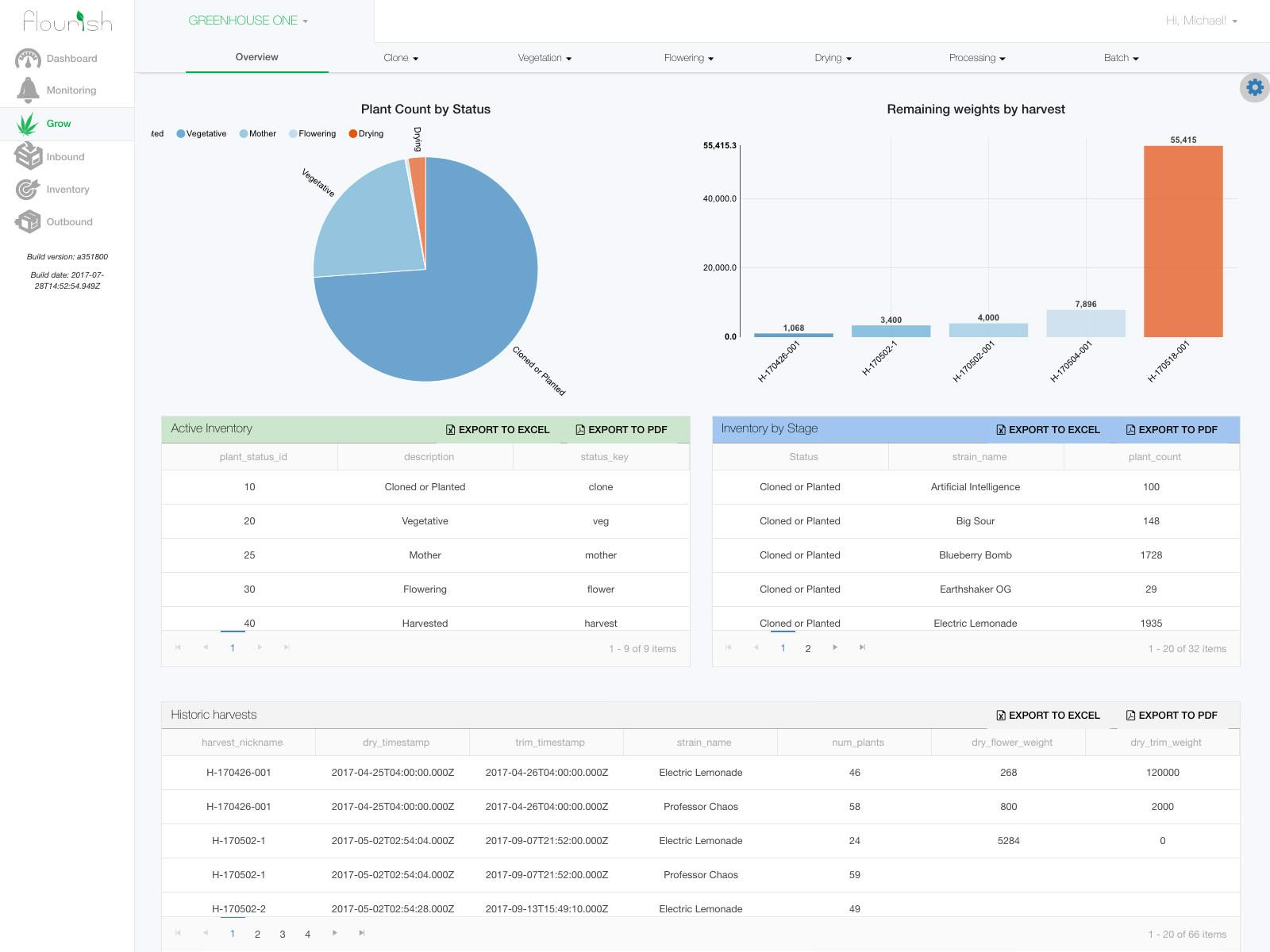Expand the Clone dropdown in the nav
Image resolution: width=1270 pixels, height=952 pixels.
click(x=400, y=57)
